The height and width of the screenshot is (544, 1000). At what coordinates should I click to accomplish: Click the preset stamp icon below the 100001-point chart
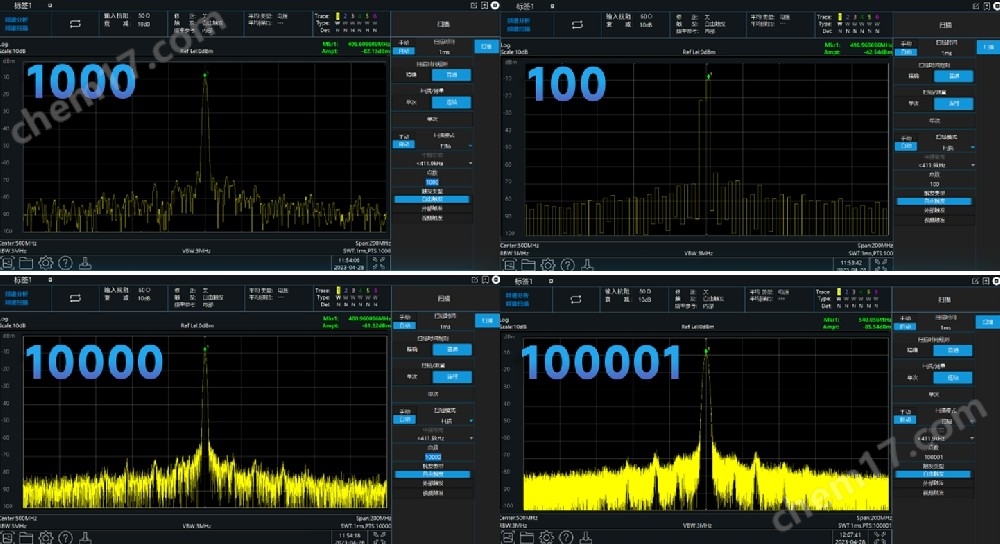point(585,538)
